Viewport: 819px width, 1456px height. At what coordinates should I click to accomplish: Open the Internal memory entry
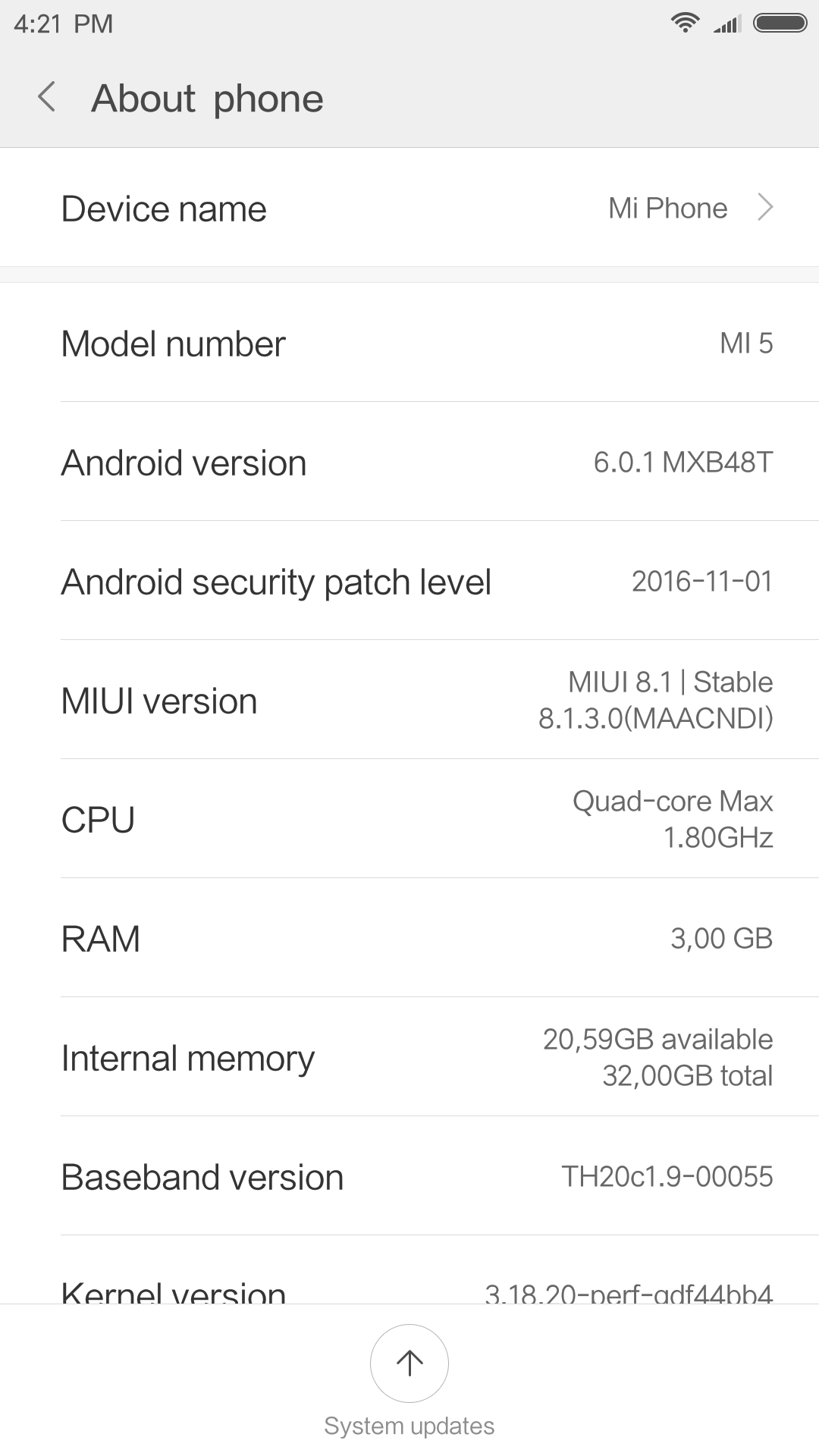pos(409,1057)
